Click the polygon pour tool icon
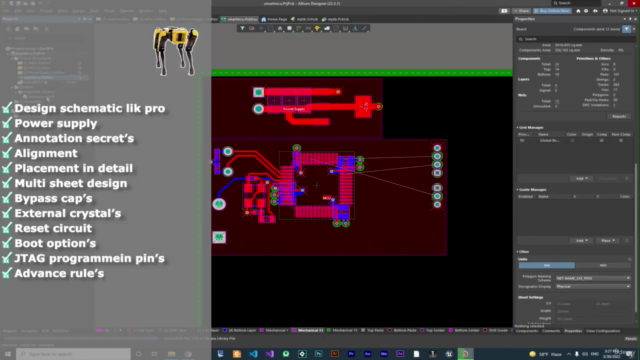The image size is (640, 360). tap(327, 28)
